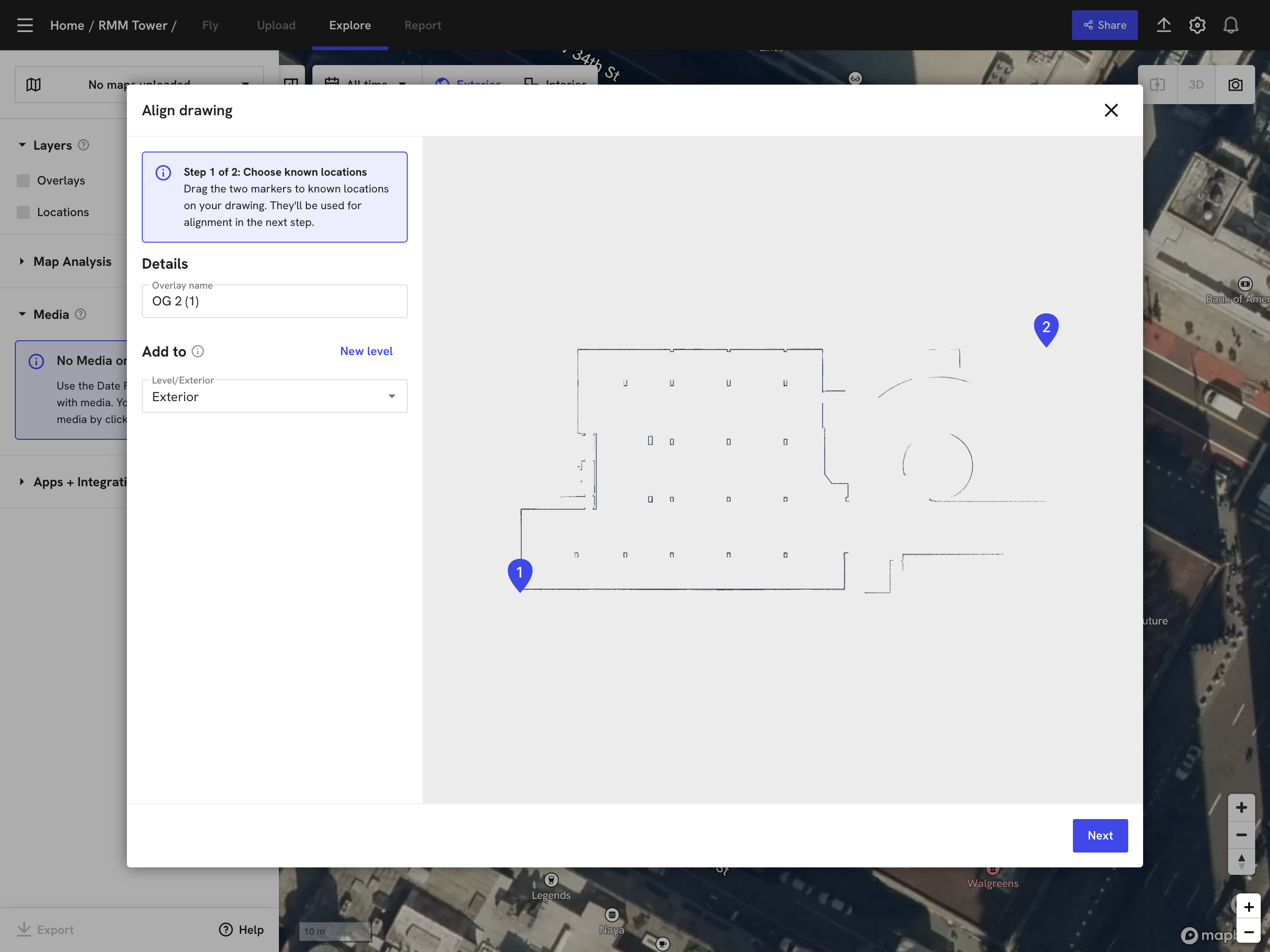The image size is (1270, 952).
Task: Enable the Overlays layer checkbox
Action: (23, 180)
